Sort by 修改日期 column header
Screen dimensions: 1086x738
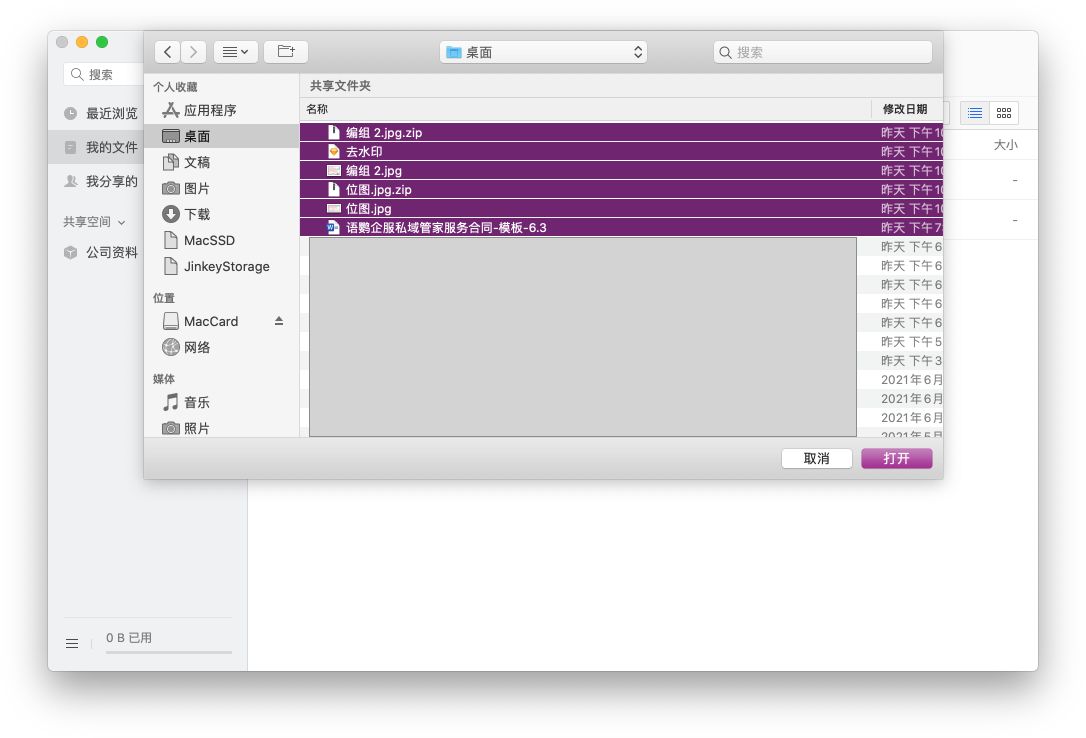point(904,109)
